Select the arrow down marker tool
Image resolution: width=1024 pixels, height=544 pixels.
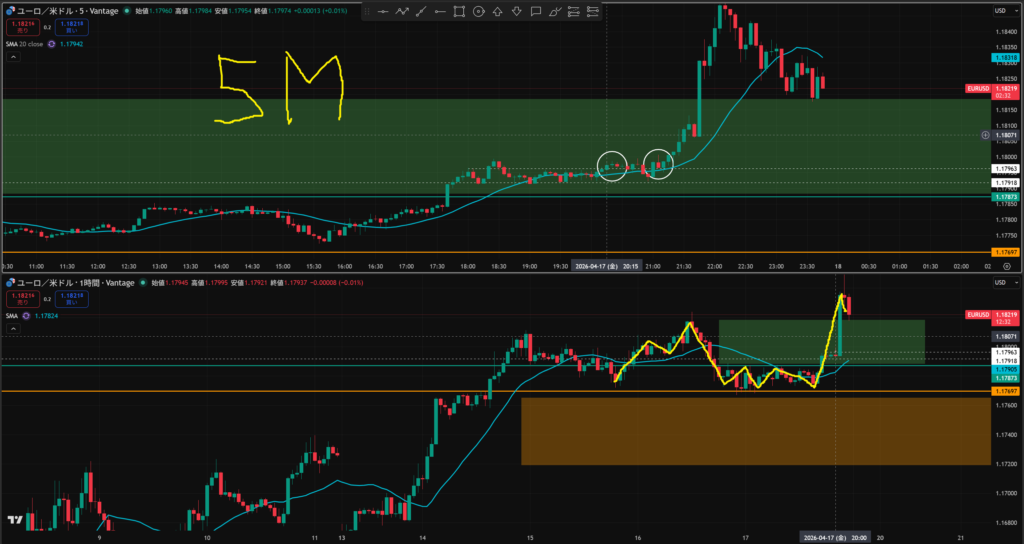(x=516, y=12)
